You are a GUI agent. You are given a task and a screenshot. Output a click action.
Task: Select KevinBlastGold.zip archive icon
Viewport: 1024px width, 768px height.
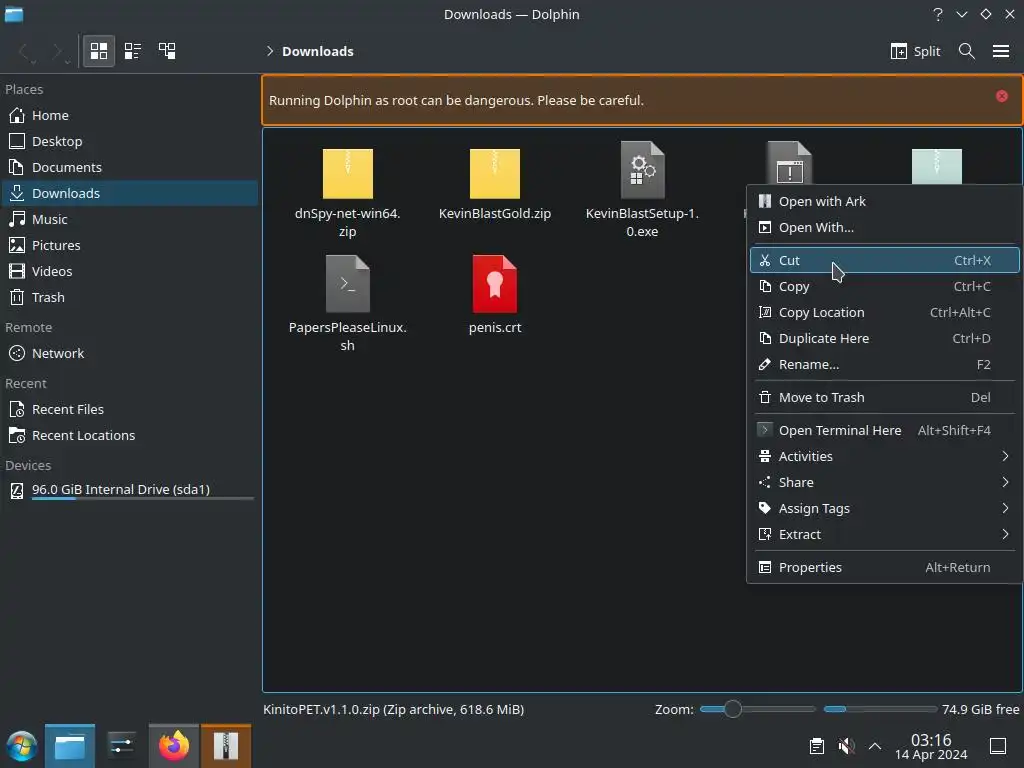tap(494, 174)
